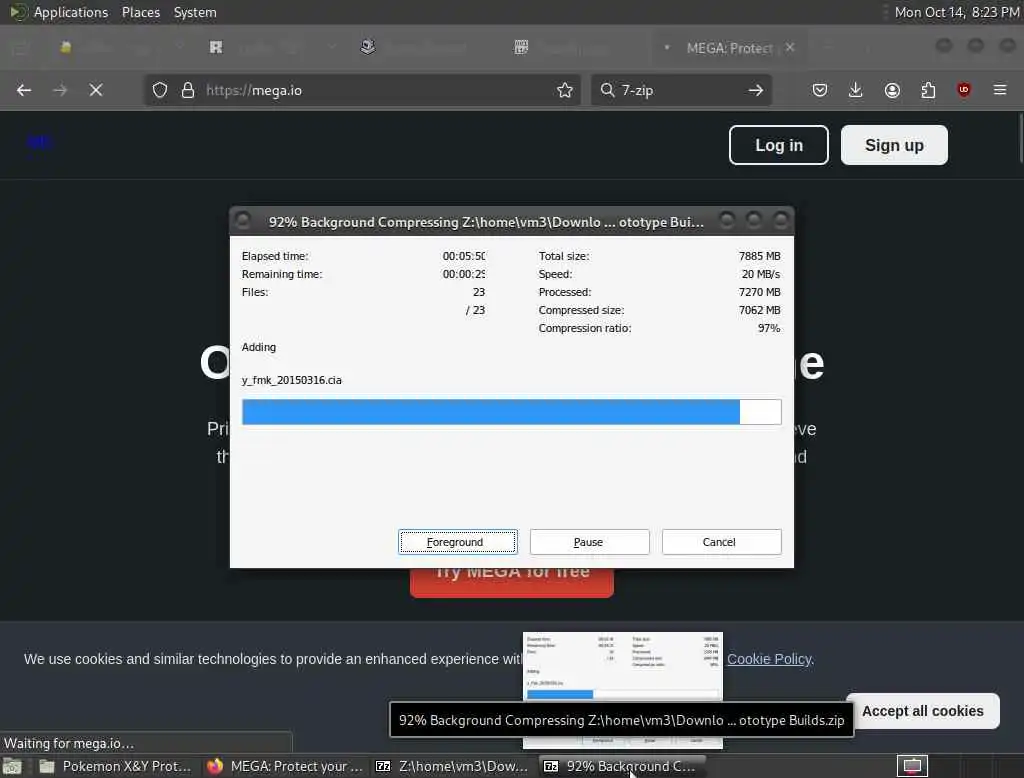Click the 92% Background C... taskbar item
Image resolution: width=1024 pixels, height=778 pixels.
tap(622, 766)
